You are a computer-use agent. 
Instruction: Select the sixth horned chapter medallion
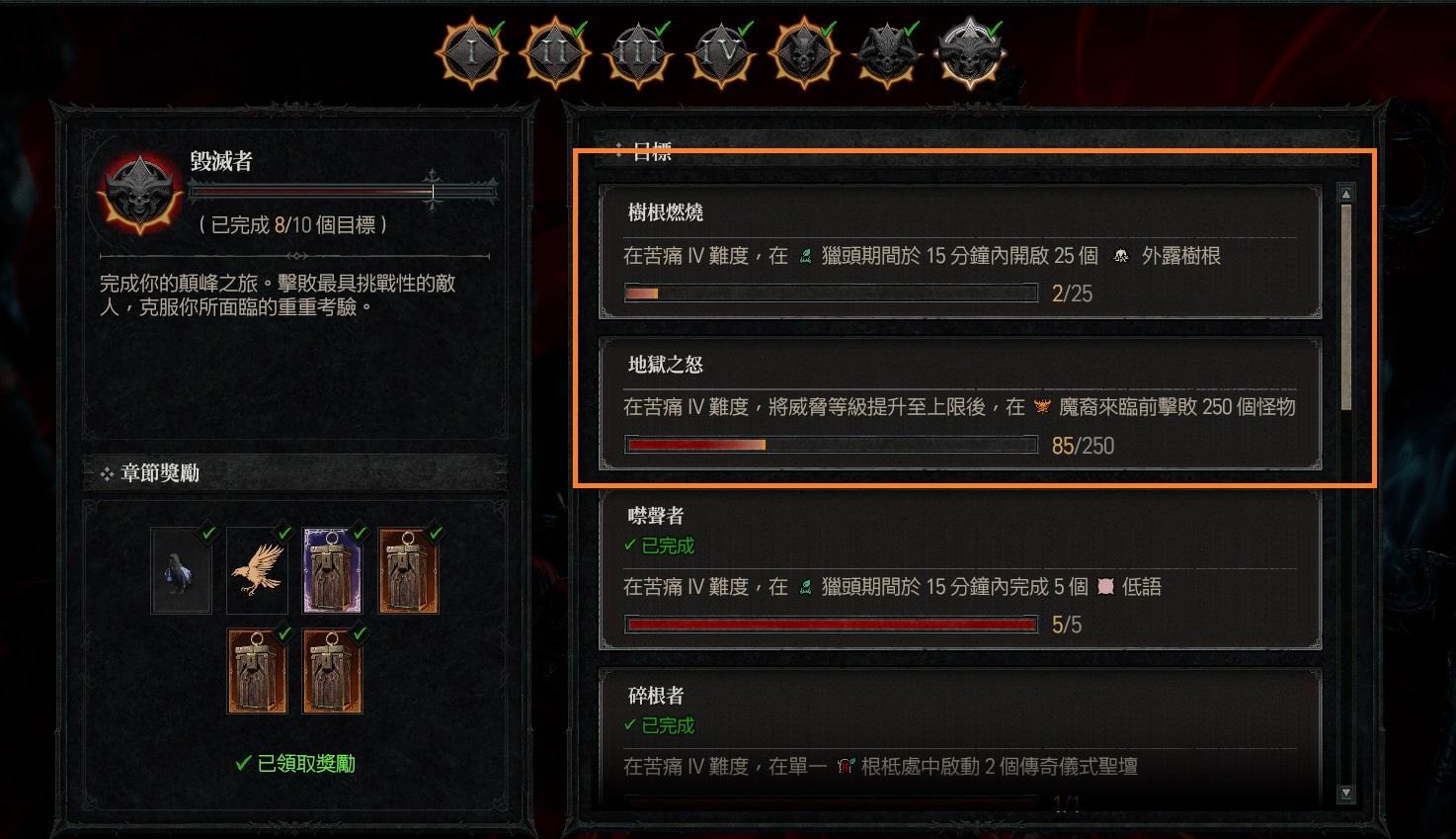887,52
